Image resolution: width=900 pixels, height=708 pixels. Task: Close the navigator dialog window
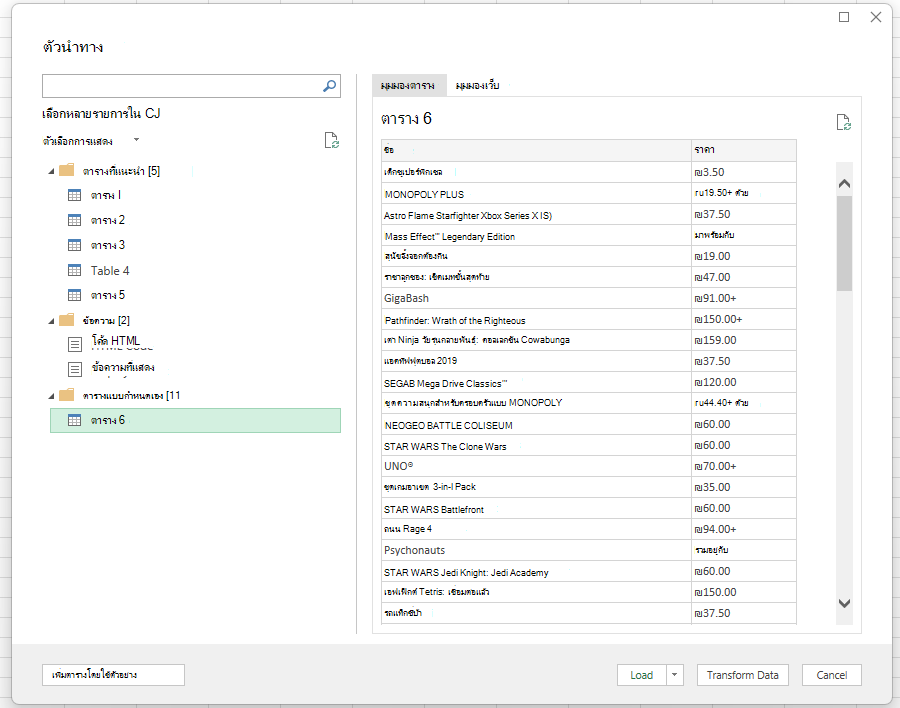(876, 17)
